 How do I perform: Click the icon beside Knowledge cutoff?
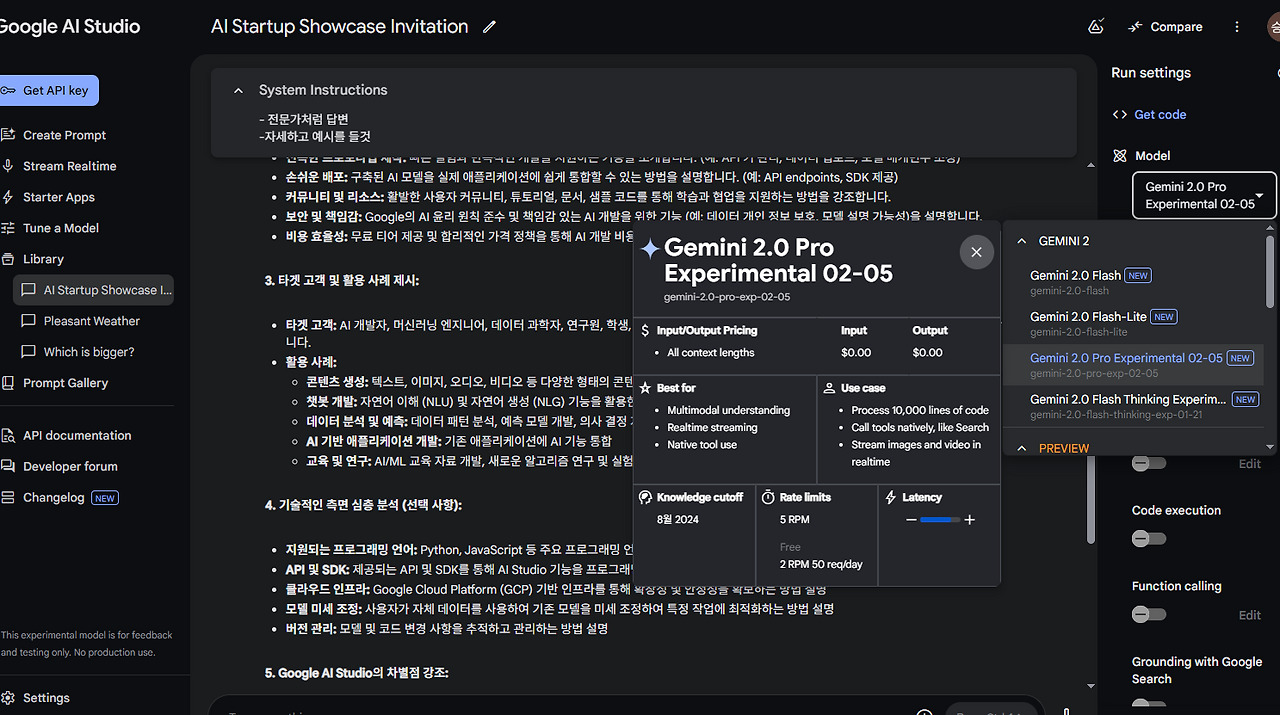pos(646,497)
